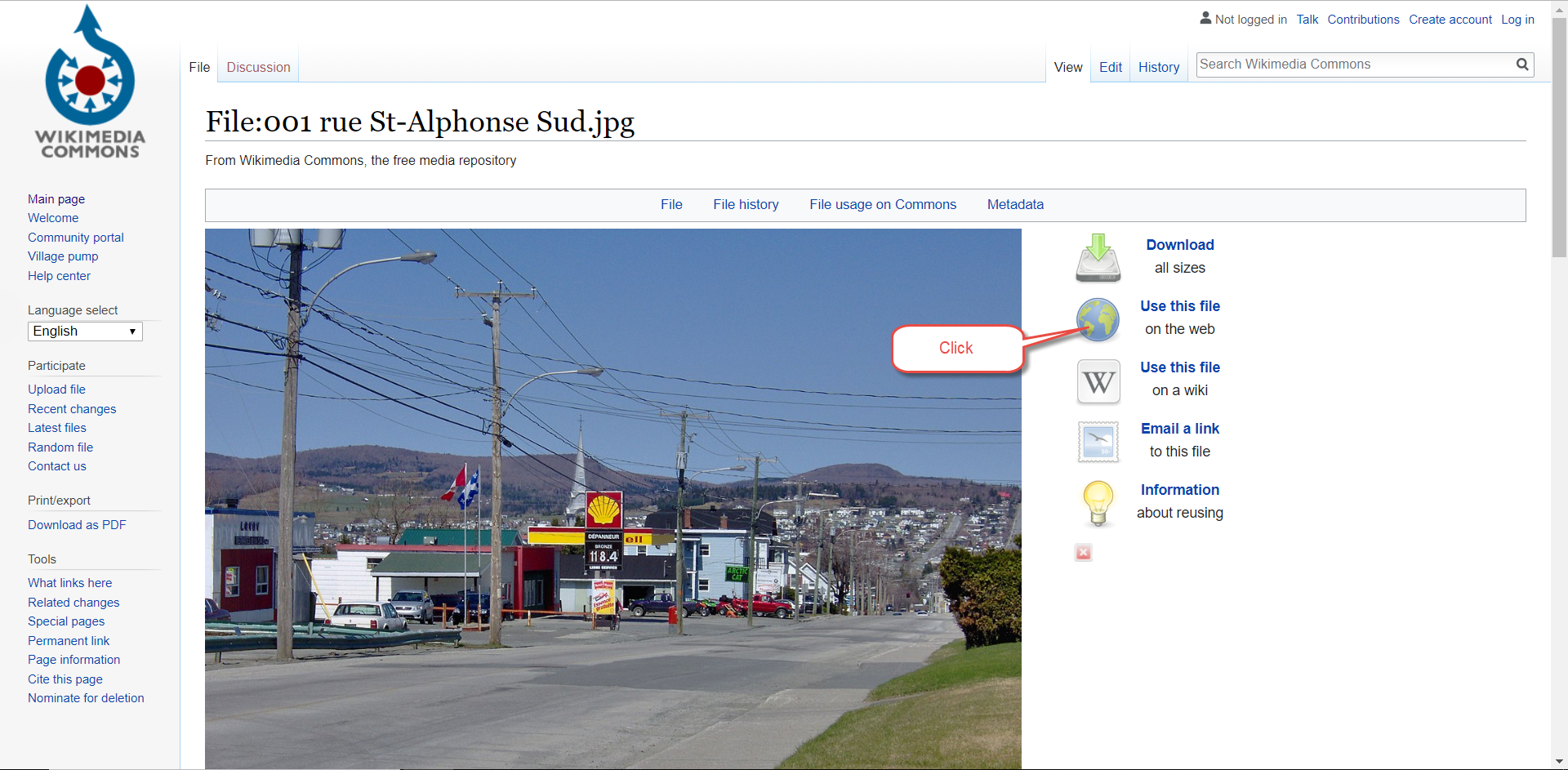
Task: Click the user silhouette icon near Not logged in
Action: 1205,18
